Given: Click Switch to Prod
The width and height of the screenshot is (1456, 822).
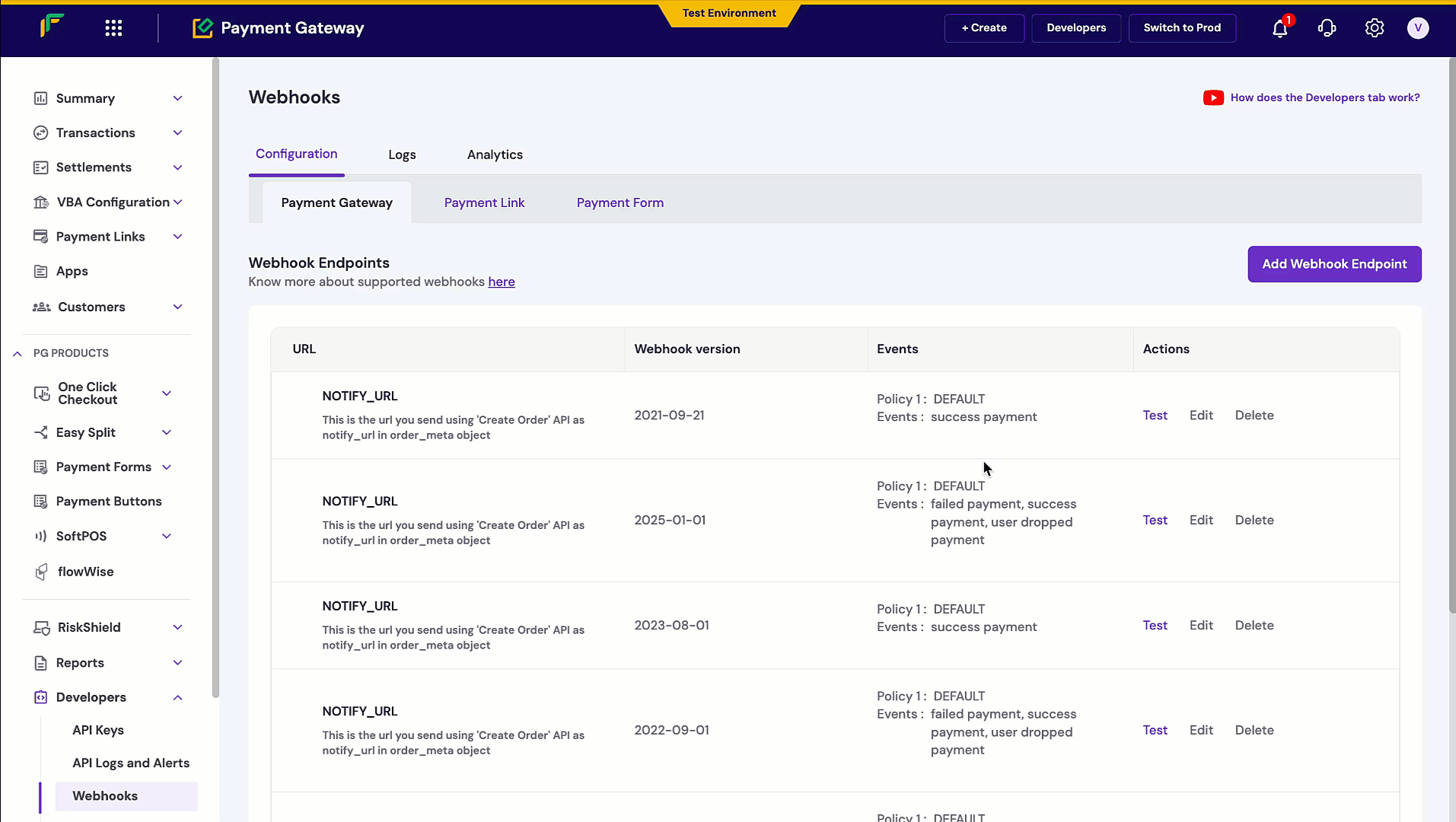Looking at the screenshot, I should [1181, 28].
